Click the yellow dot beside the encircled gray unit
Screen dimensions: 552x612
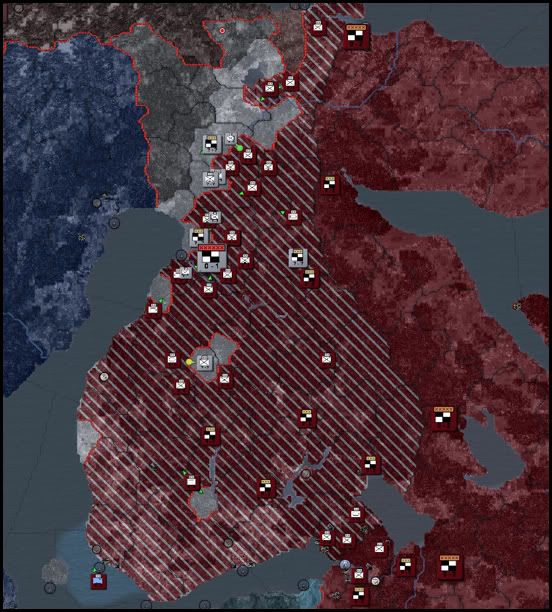189,362
